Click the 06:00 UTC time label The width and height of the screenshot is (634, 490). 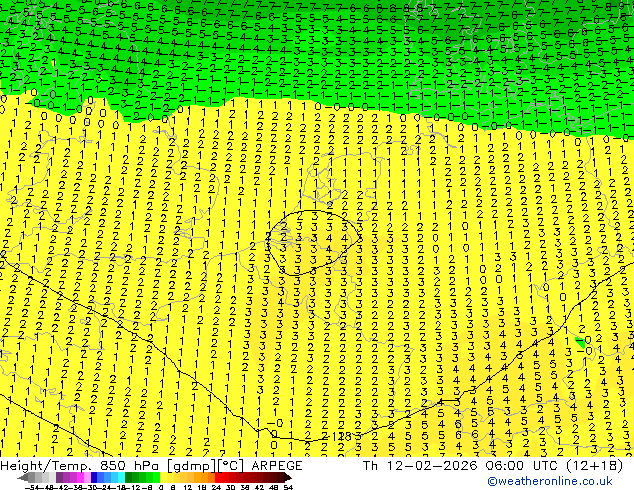click(524, 466)
